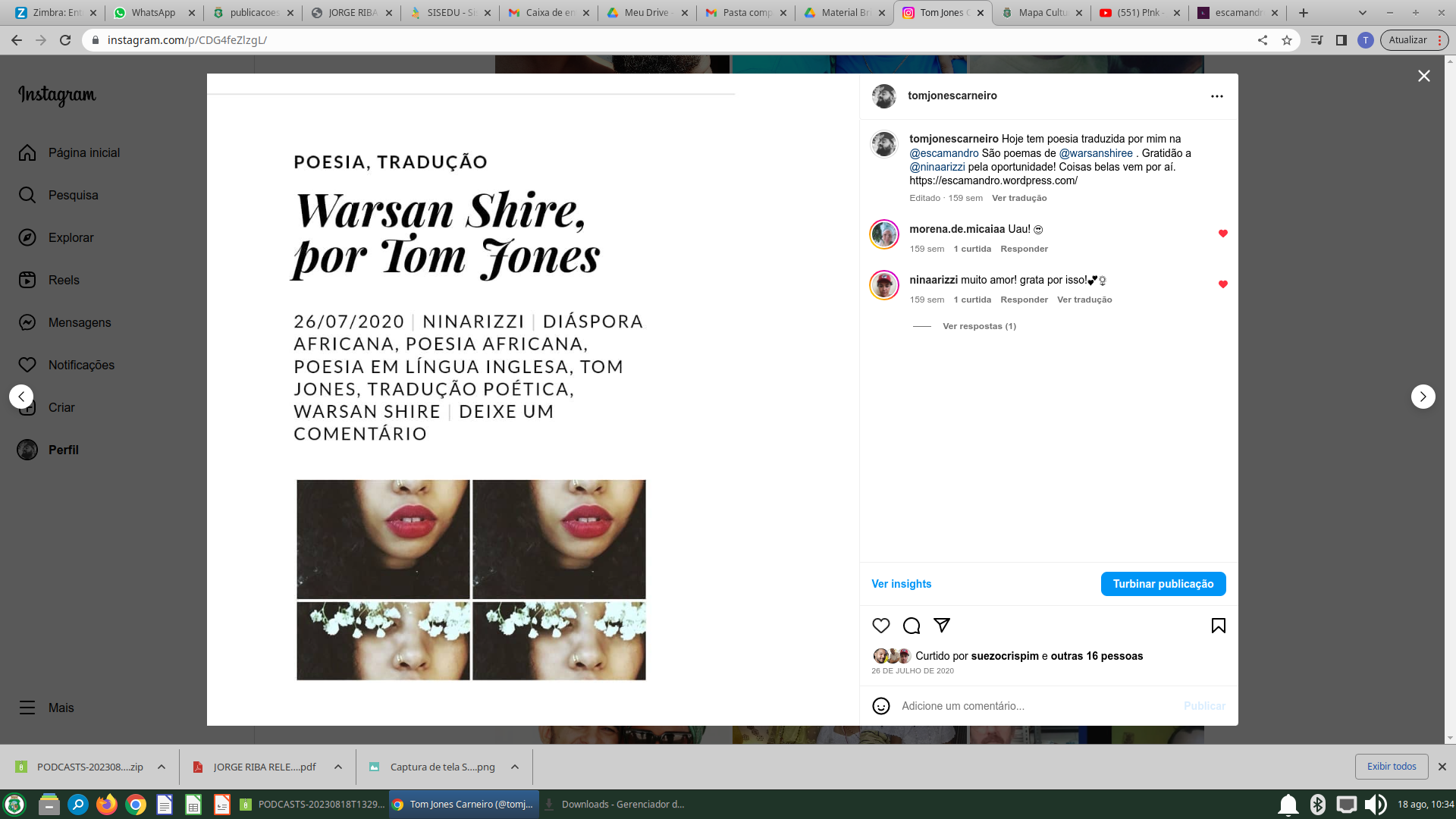Open Explorar in Instagram sidebar
Viewport: 1456px width, 819px height.
(x=71, y=237)
